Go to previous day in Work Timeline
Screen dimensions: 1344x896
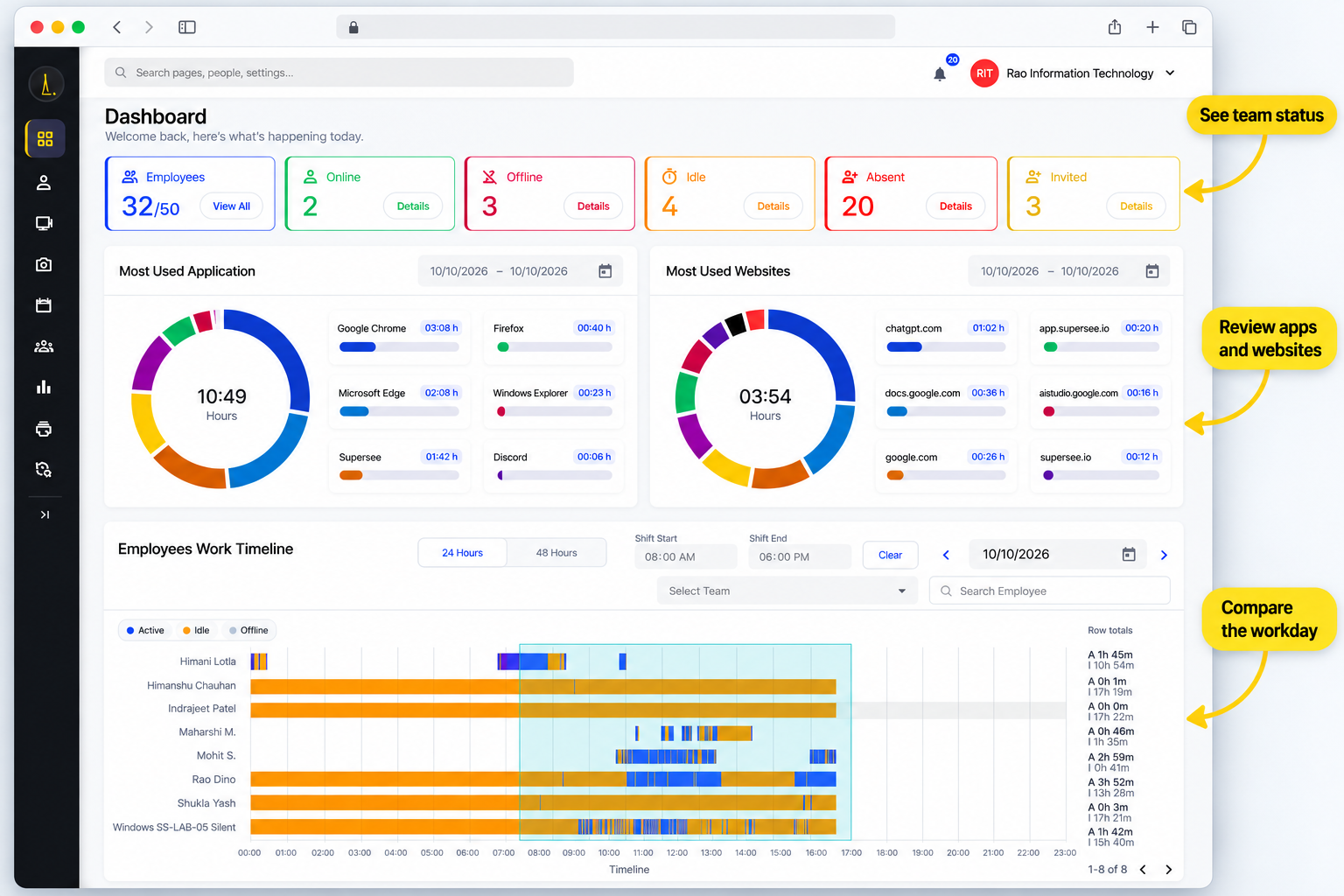(946, 555)
